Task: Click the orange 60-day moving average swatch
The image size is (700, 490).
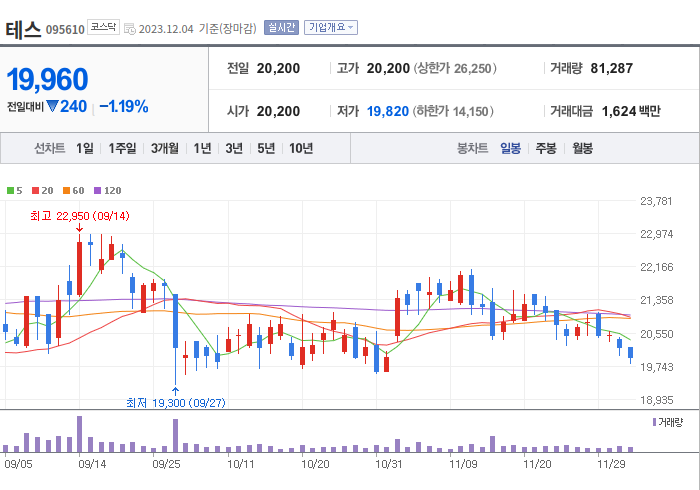Action: coord(66,191)
